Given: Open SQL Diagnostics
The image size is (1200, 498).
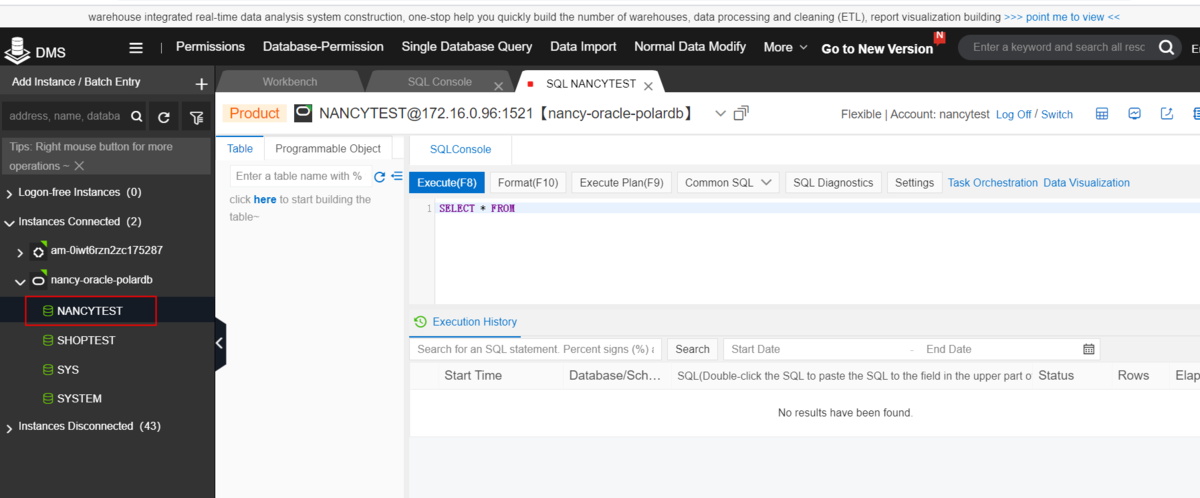Looking at the screenshot, I should [833, 182].
